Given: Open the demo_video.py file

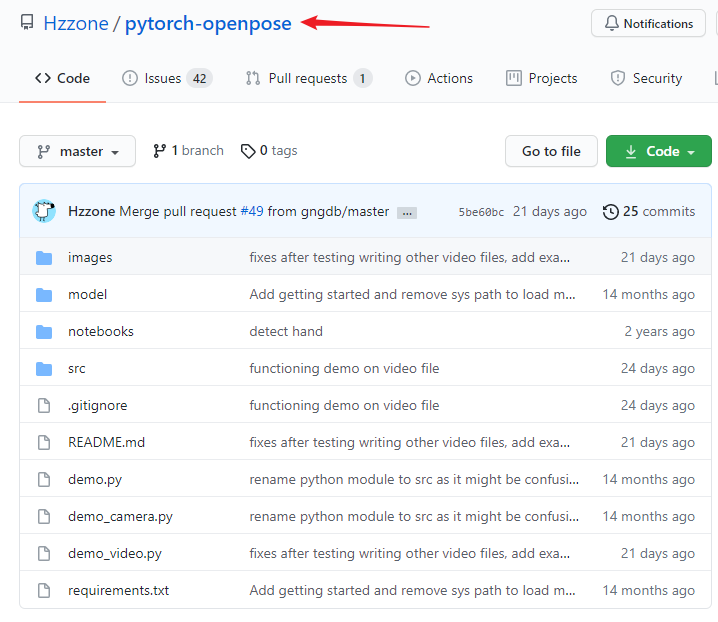Looking at the screenshot, I should click(x=115, y=554).
